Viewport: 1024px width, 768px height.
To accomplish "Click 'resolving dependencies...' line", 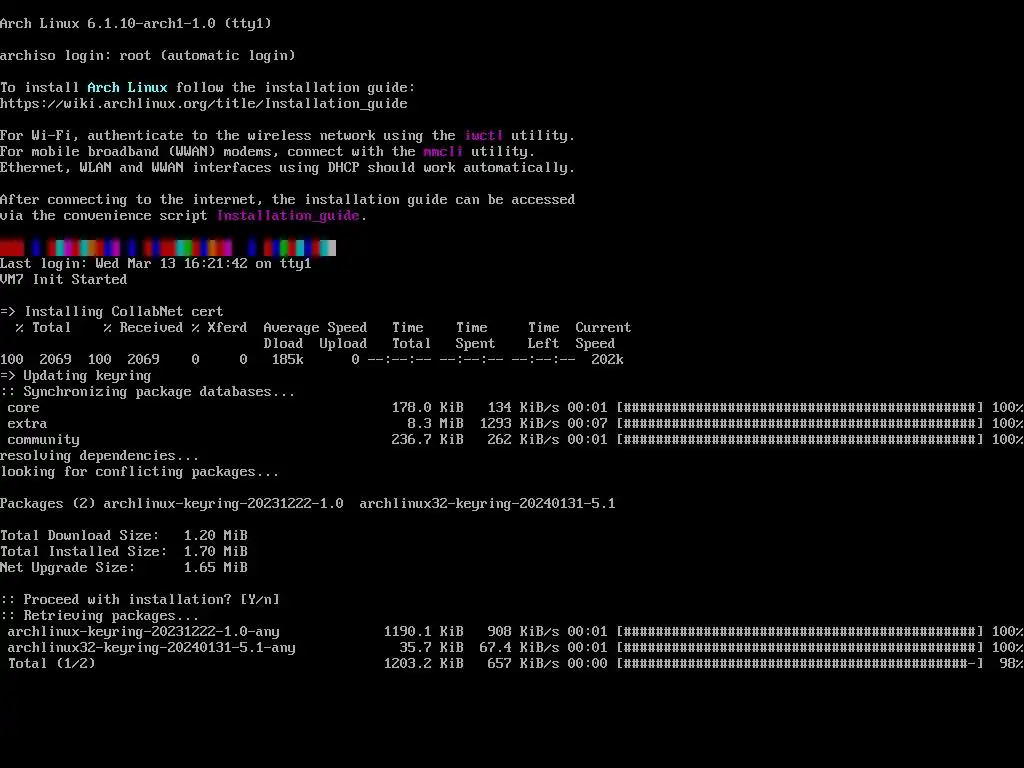I will point(100,455).
